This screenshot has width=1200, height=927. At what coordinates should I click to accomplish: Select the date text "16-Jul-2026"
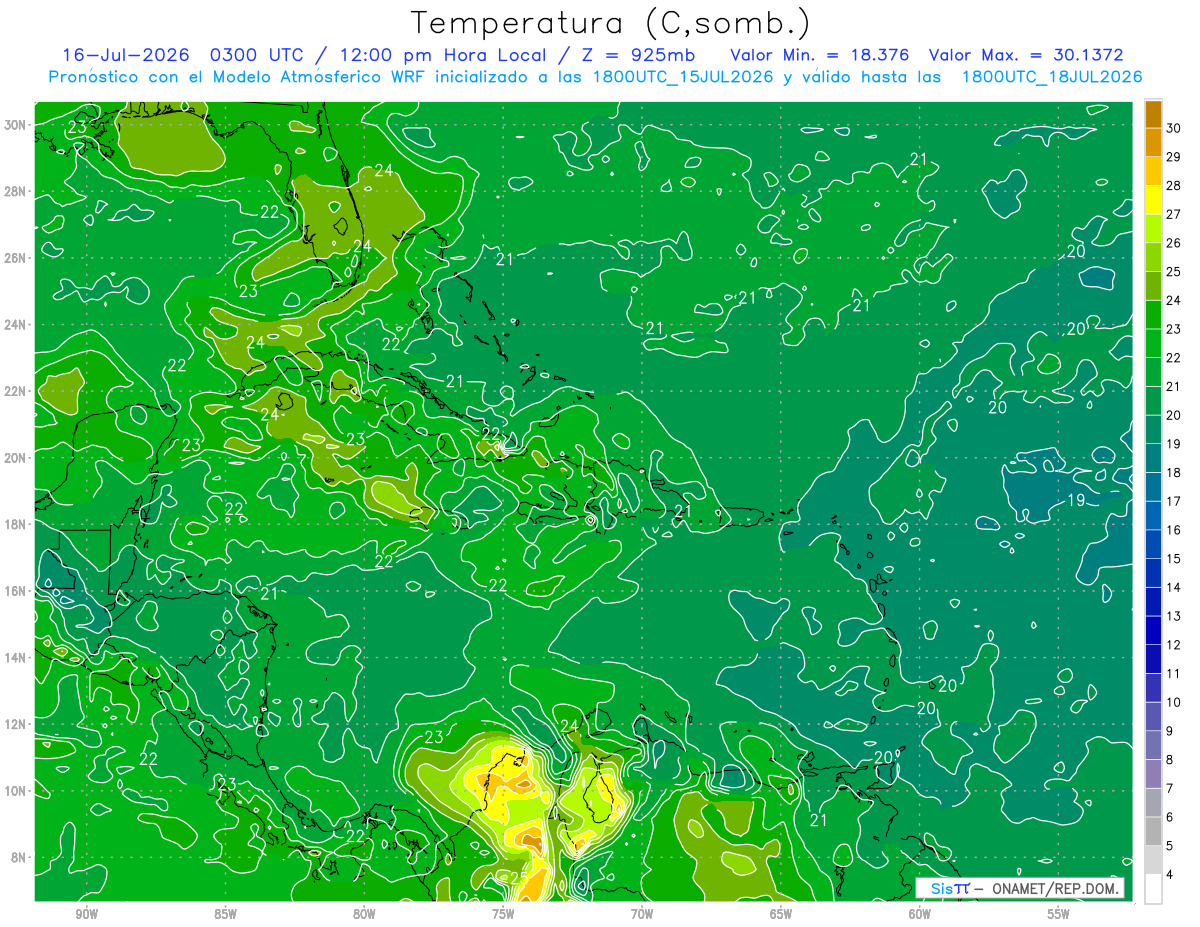click(125, 54)
